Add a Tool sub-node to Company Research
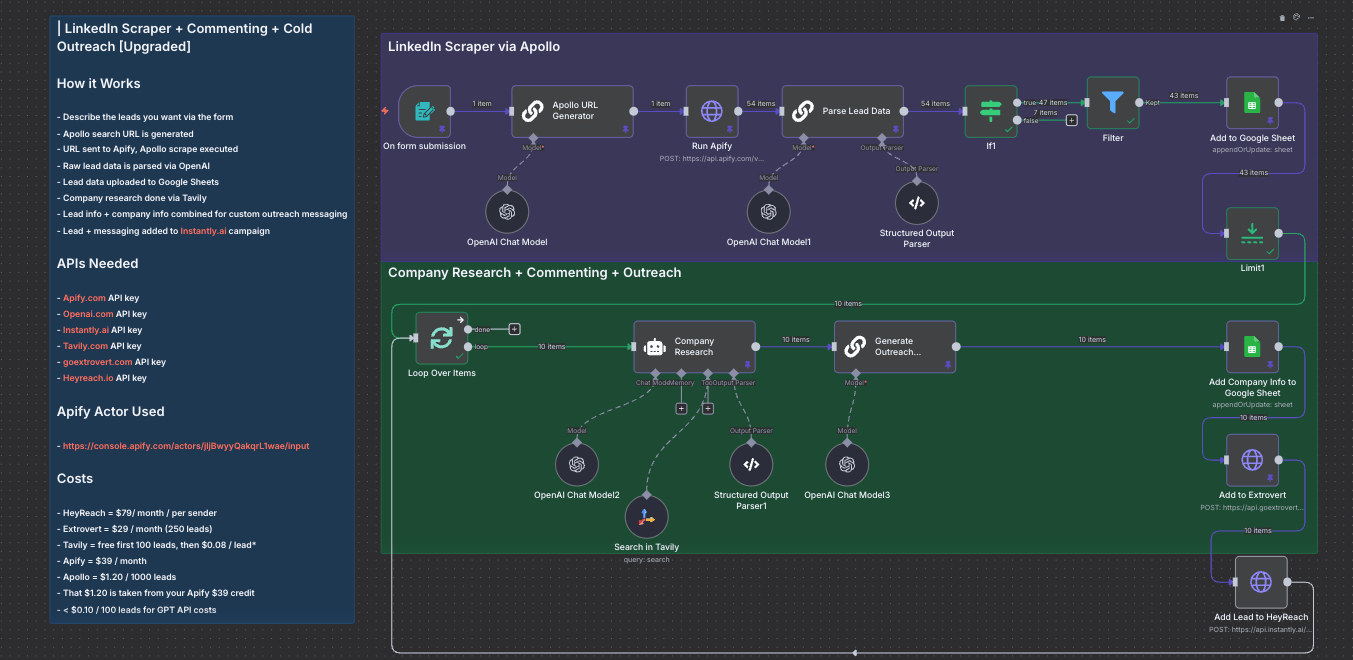1353x660 pixels. pyautogui.click(x=707, y=408)
